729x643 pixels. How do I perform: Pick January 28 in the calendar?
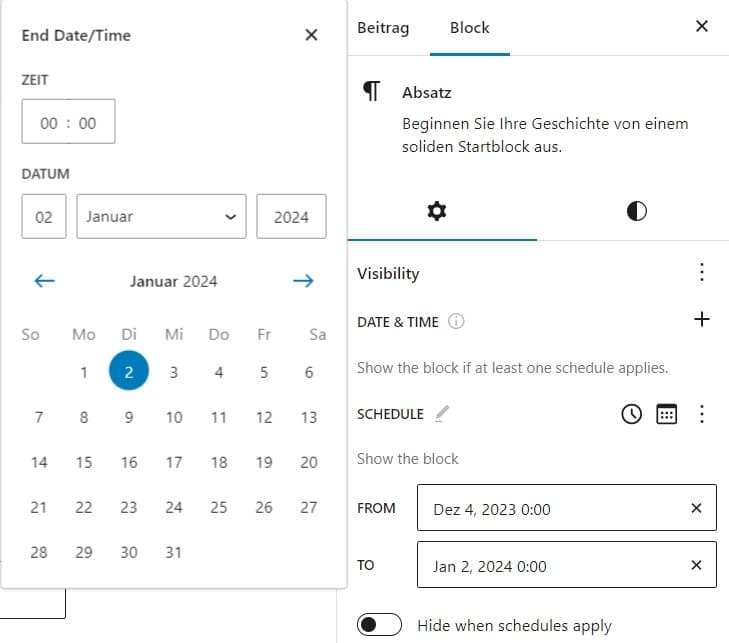39,552
